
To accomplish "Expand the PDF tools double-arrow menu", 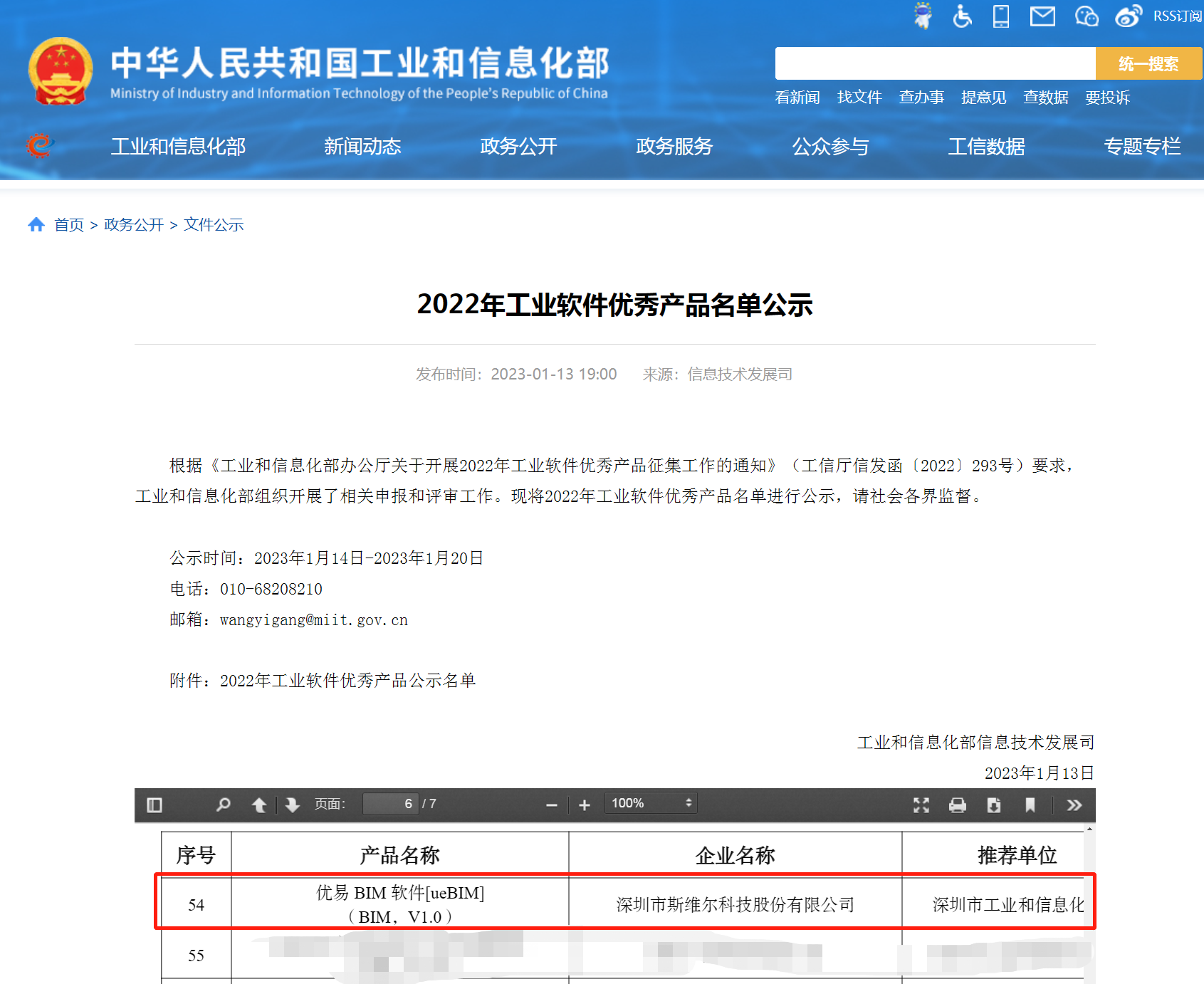I will click(x=1074, y=805).
